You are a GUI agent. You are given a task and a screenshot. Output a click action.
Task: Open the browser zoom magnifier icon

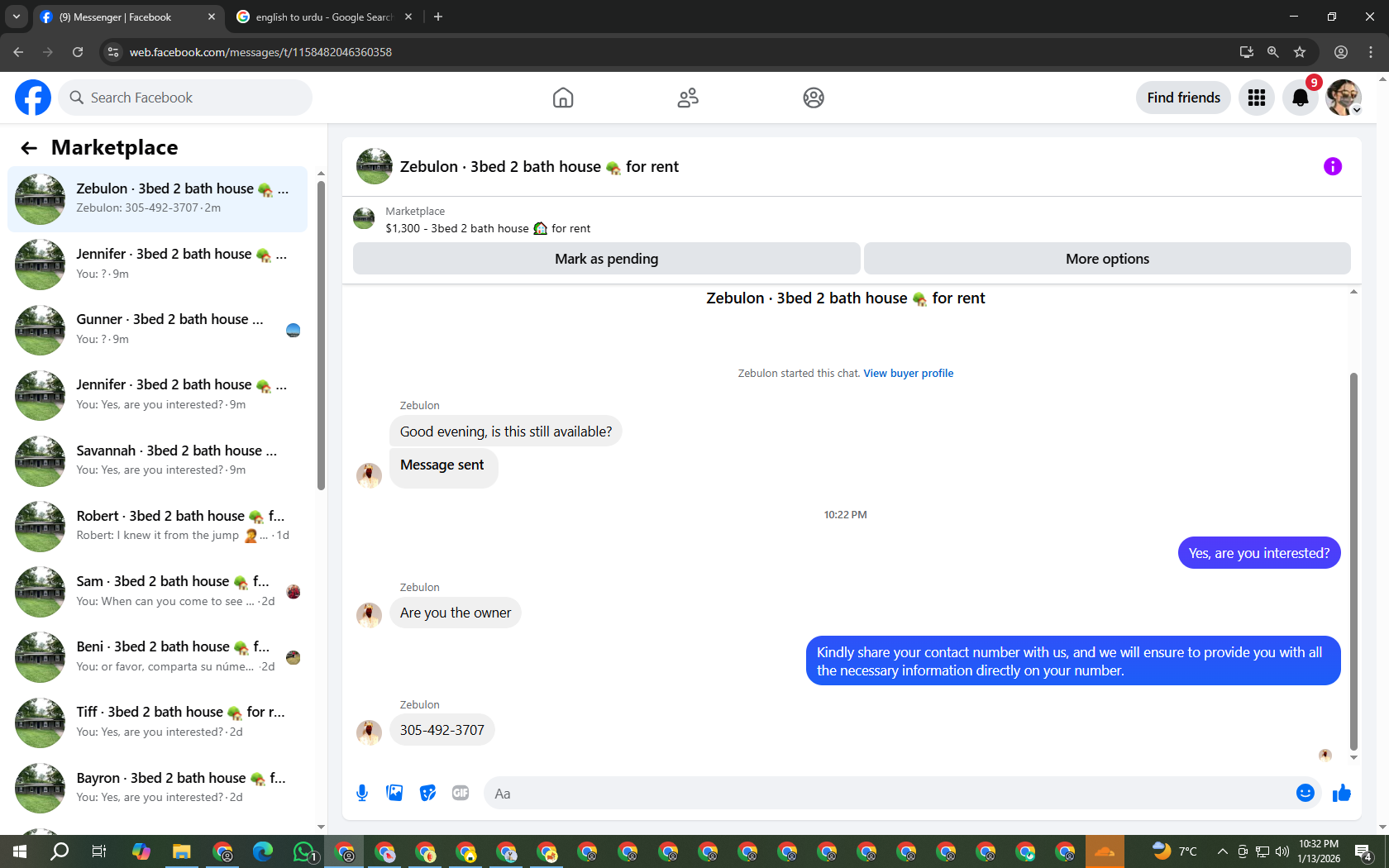click(1273, 52)
